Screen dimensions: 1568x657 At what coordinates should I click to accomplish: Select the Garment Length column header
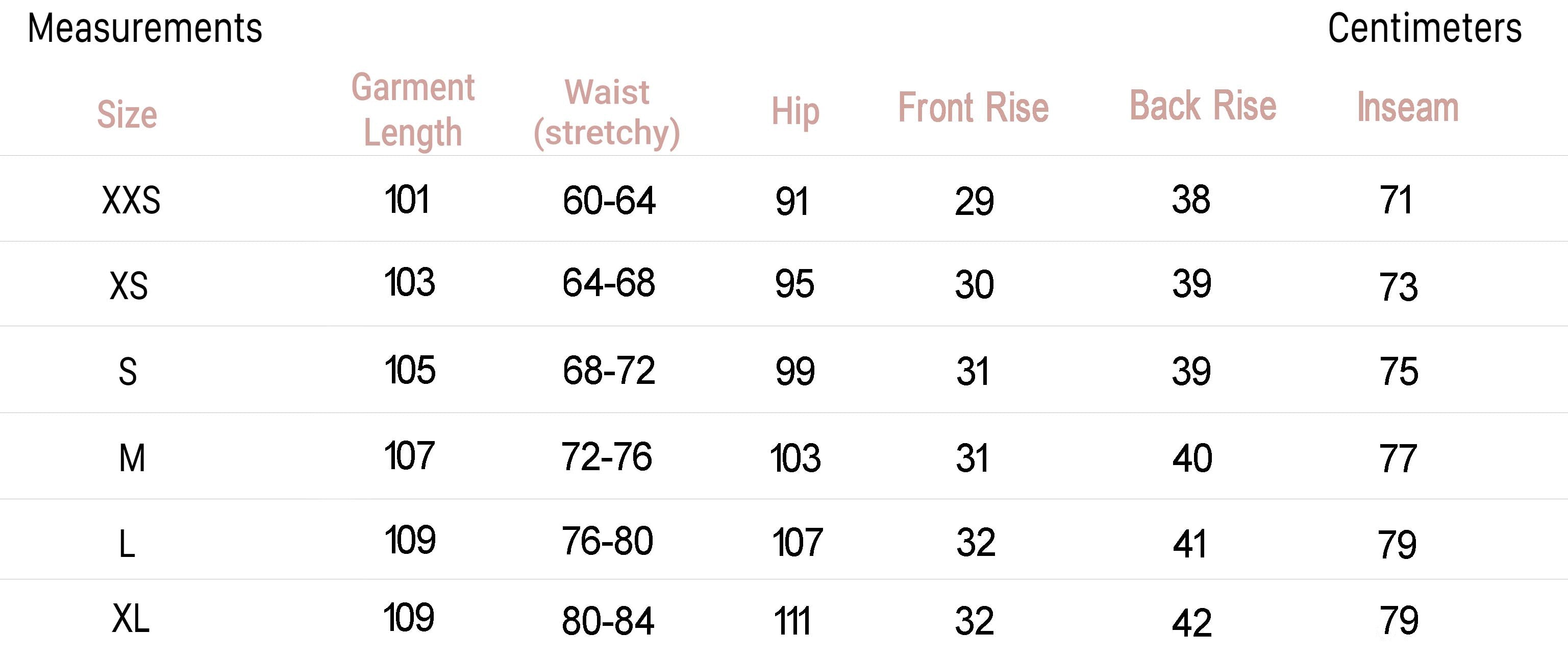(413, 110)
